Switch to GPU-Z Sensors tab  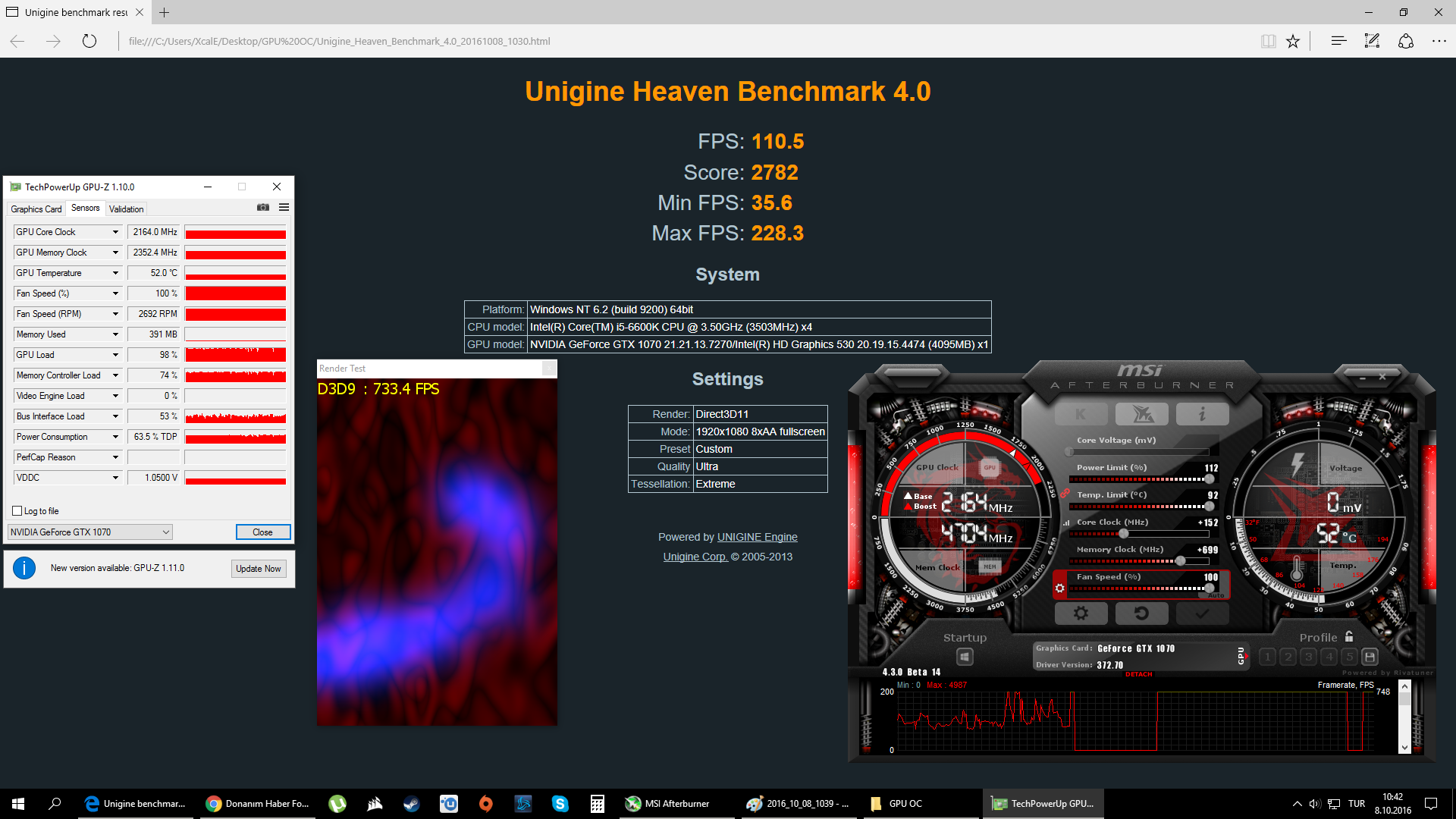click(85, 209)
